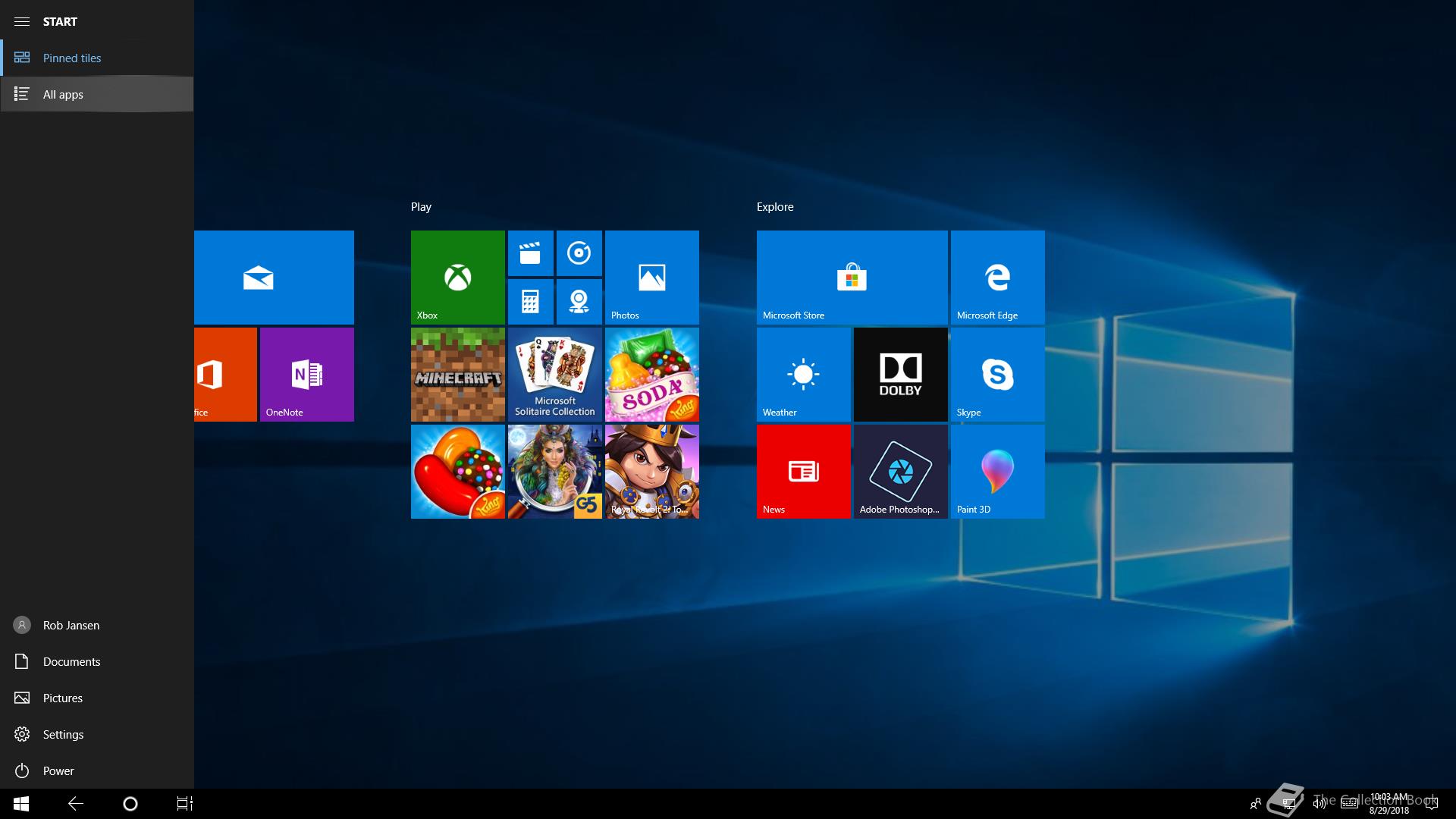Launch the Adobe Photoshop tile

901,472
